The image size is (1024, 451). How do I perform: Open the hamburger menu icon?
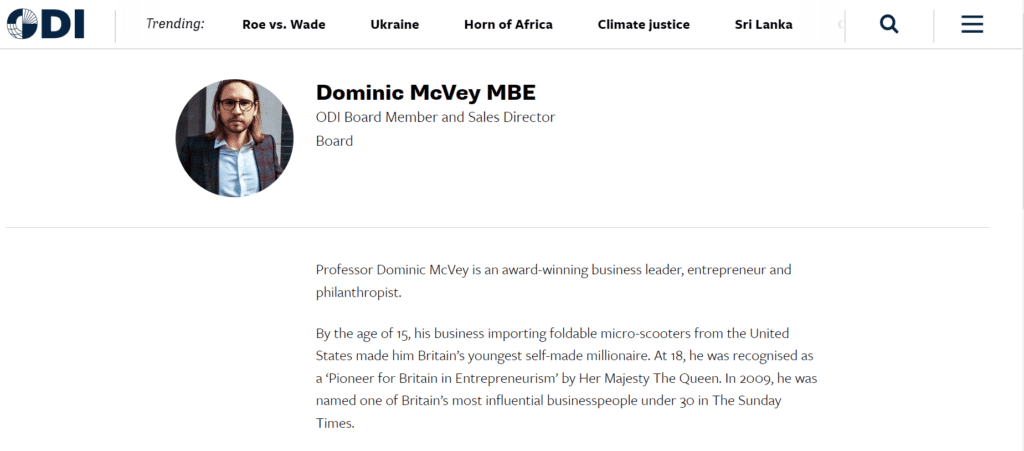[972, 25]
